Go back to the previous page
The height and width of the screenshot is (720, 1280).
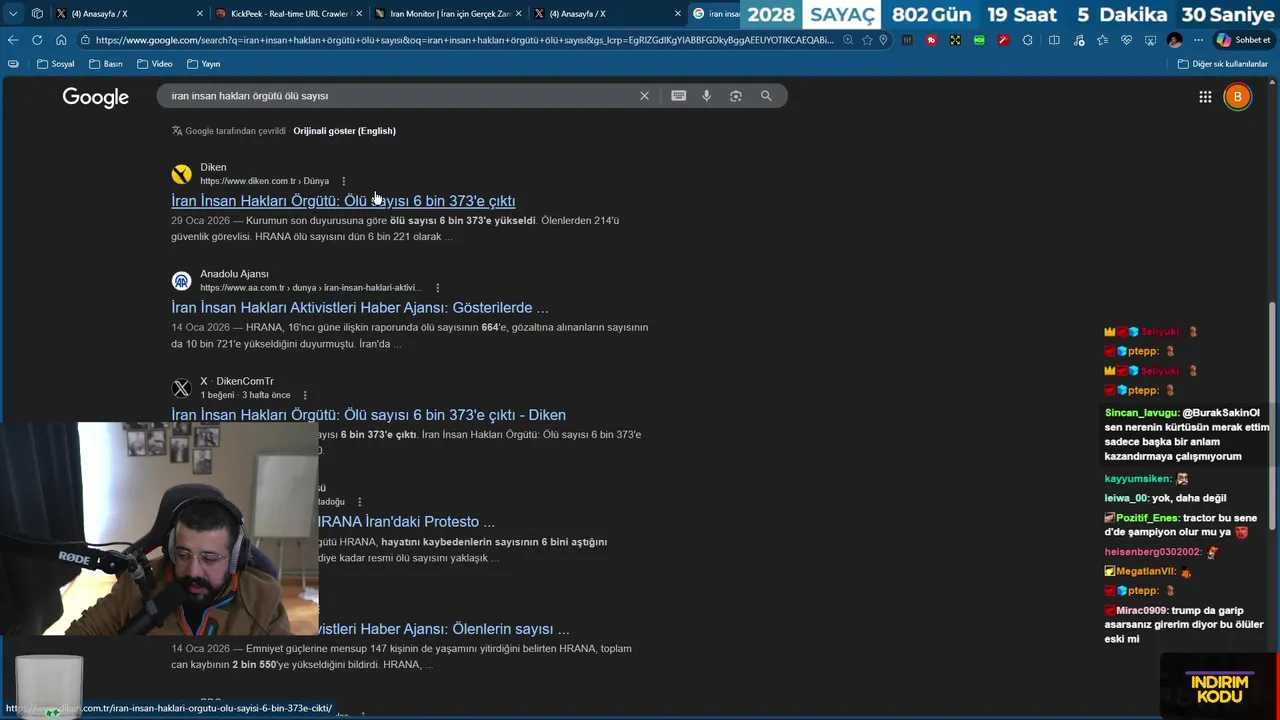click(13, 40)
